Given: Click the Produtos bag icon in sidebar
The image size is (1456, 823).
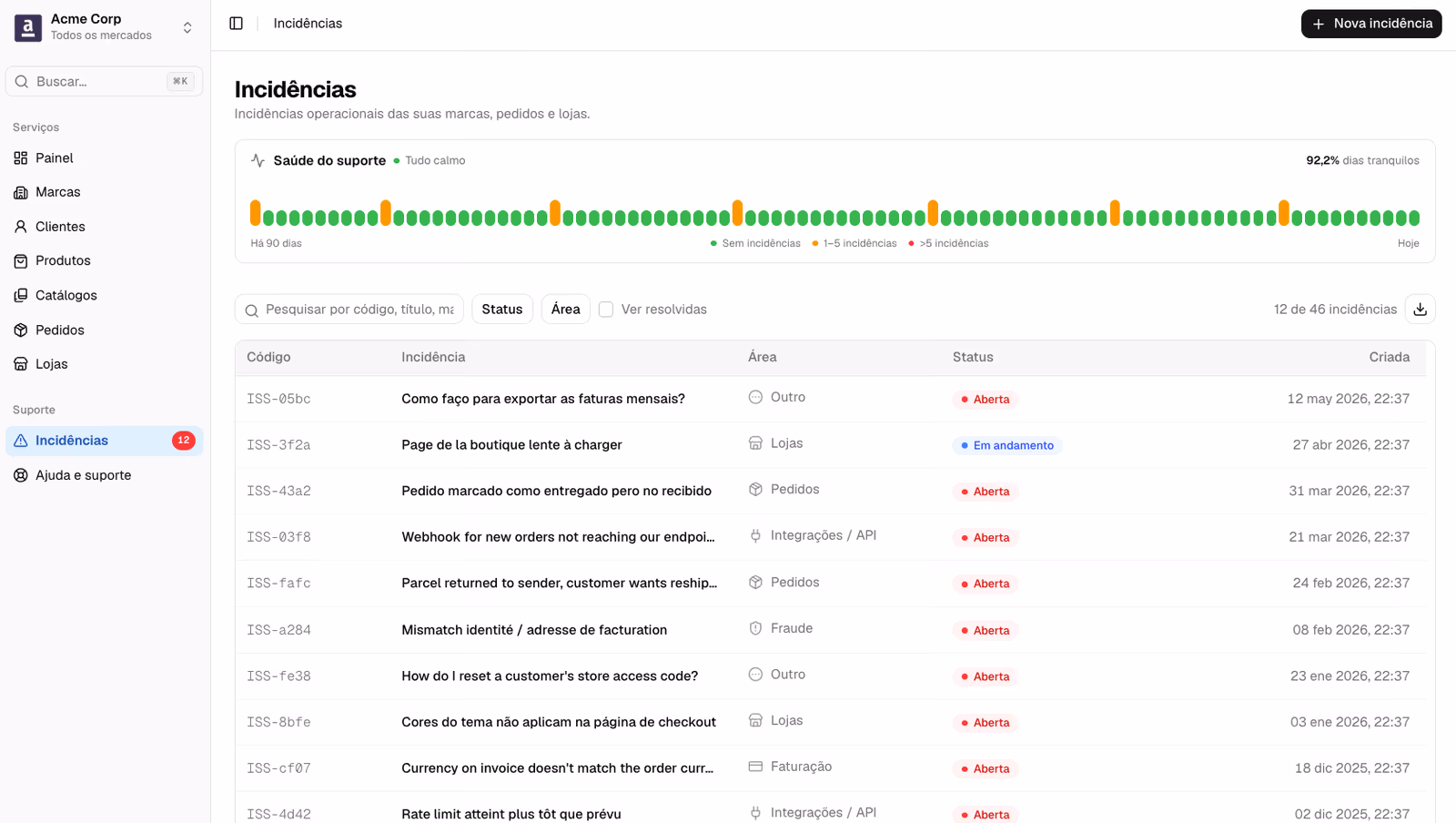Looking at the screenshot, I should tap(21, 261).
